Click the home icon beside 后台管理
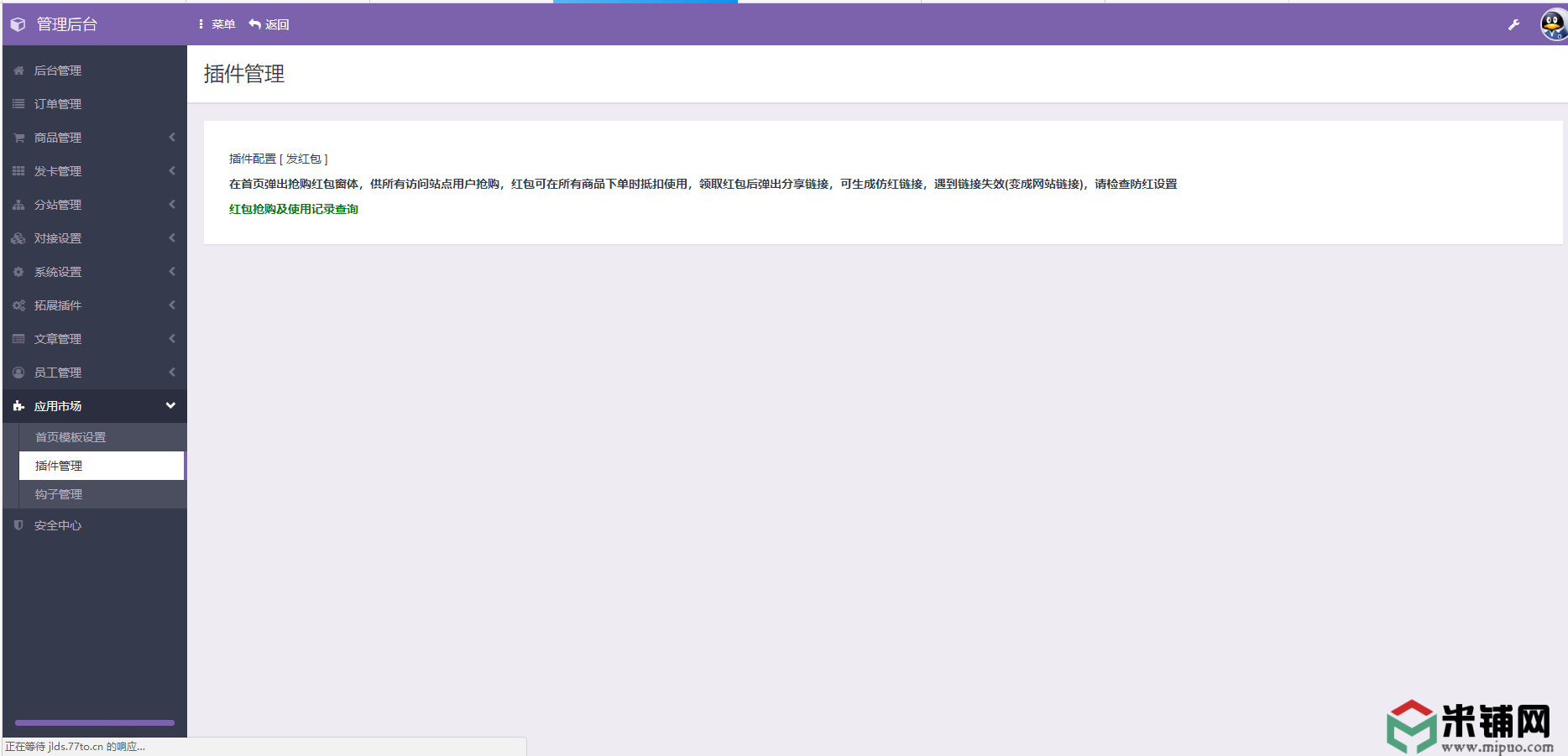1568x756 pixels. [x=18, y=70]
